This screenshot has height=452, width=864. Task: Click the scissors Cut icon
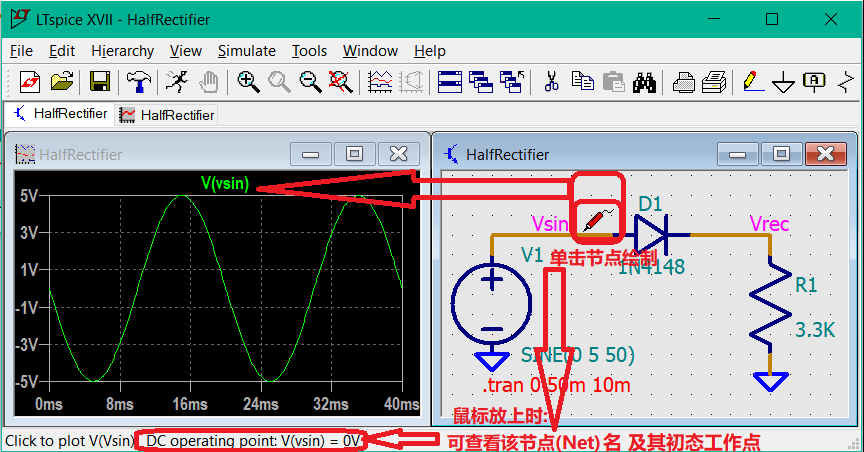(549, 82)
